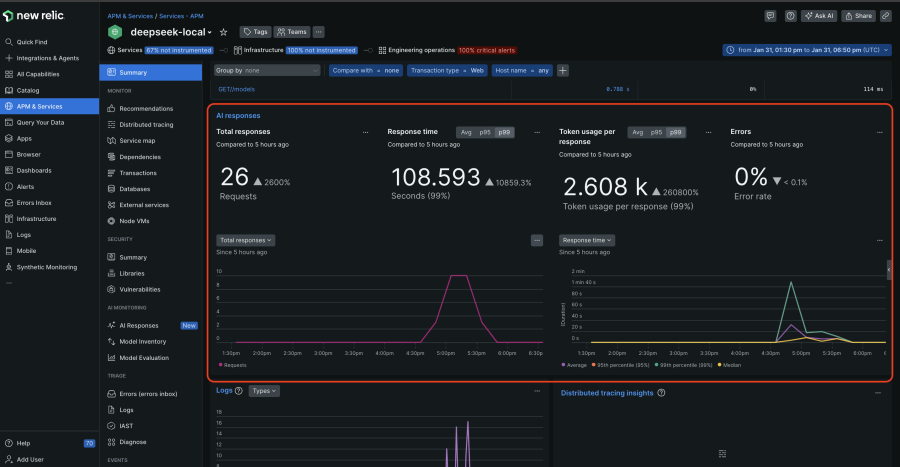Image resolution: width=900 pixels, height=467 pixels.
Task: Click the Ask AI button
Action: (818, 16)
